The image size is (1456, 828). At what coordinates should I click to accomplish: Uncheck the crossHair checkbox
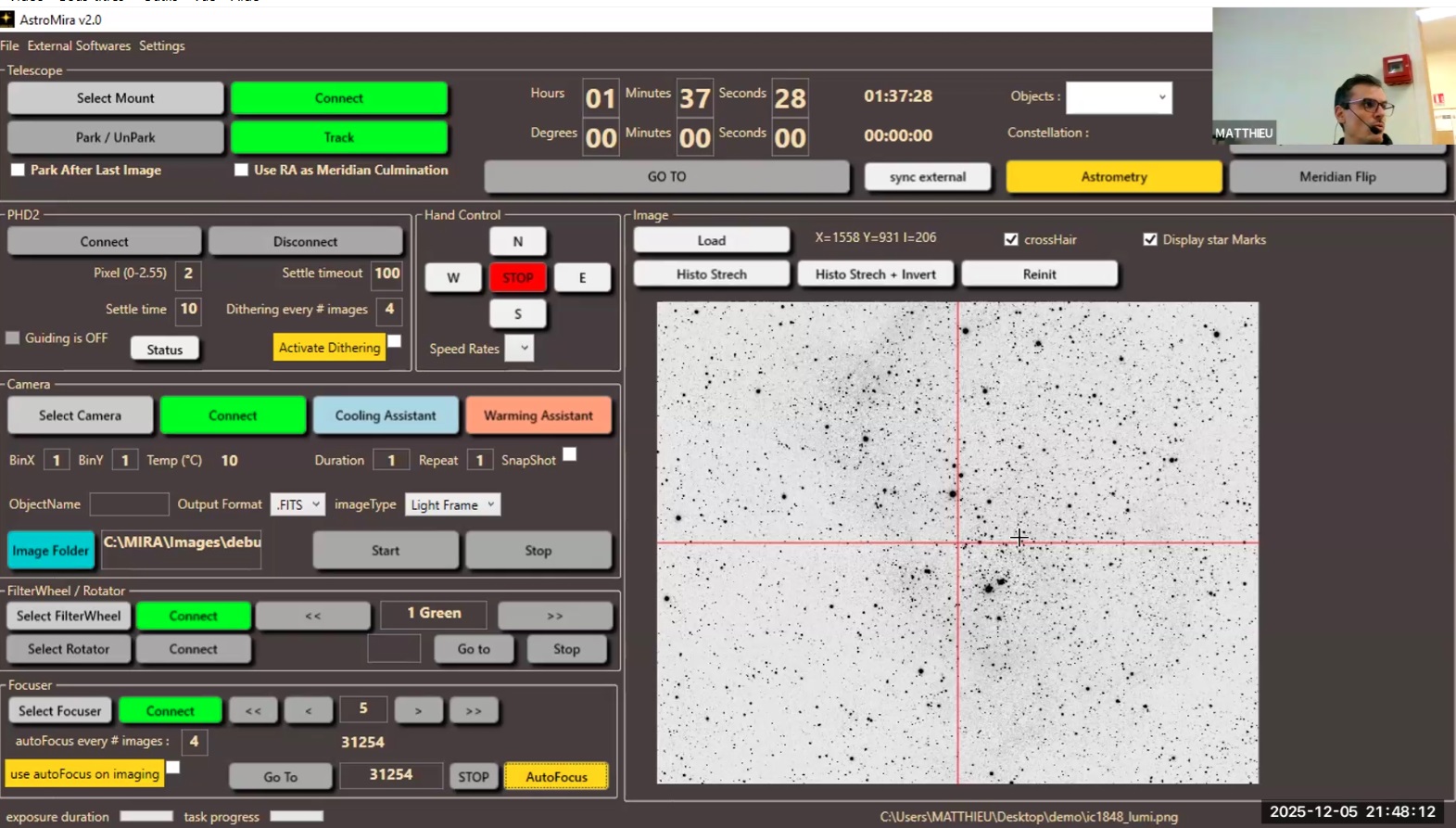pyautogui.click(x=1011, y=239)
